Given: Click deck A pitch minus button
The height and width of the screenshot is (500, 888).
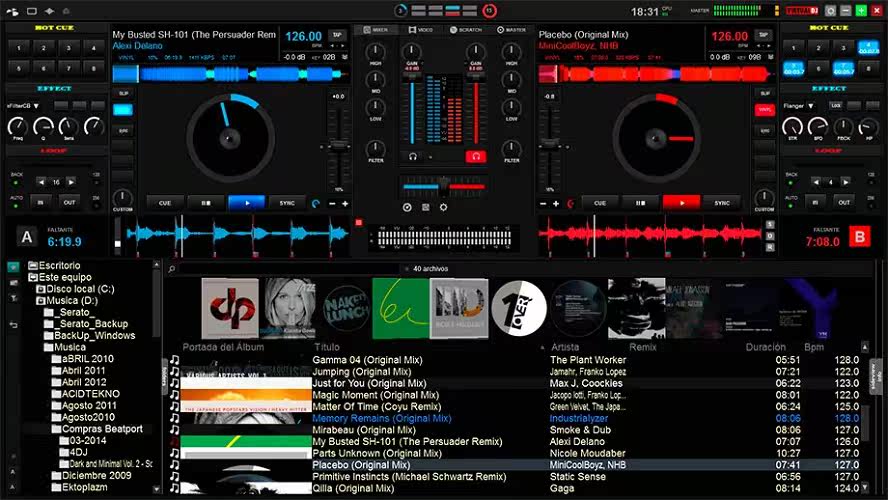Looking at the screenshot, I should click(x=332, y=203).
